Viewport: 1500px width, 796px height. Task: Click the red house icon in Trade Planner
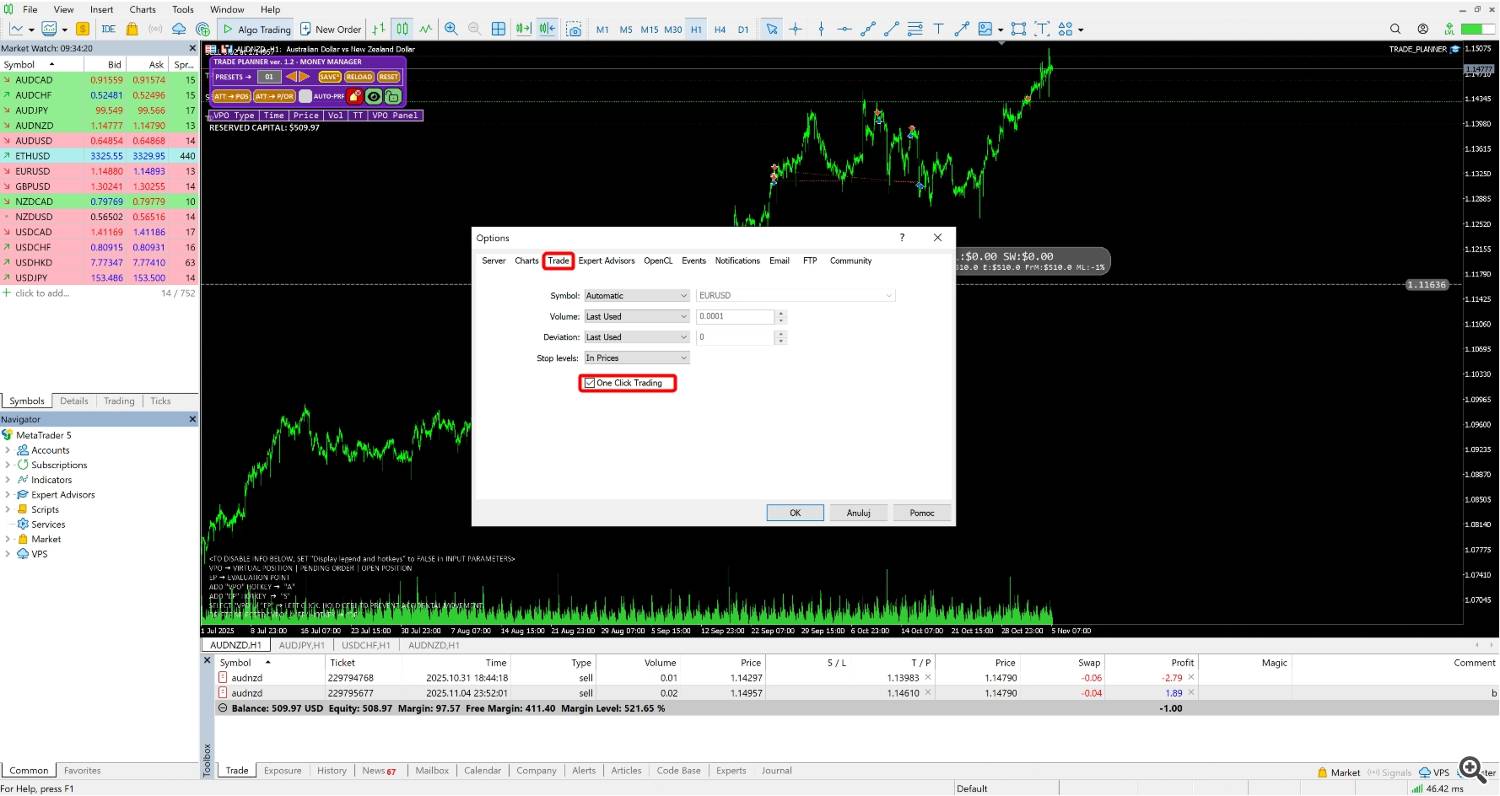point(355,97)
